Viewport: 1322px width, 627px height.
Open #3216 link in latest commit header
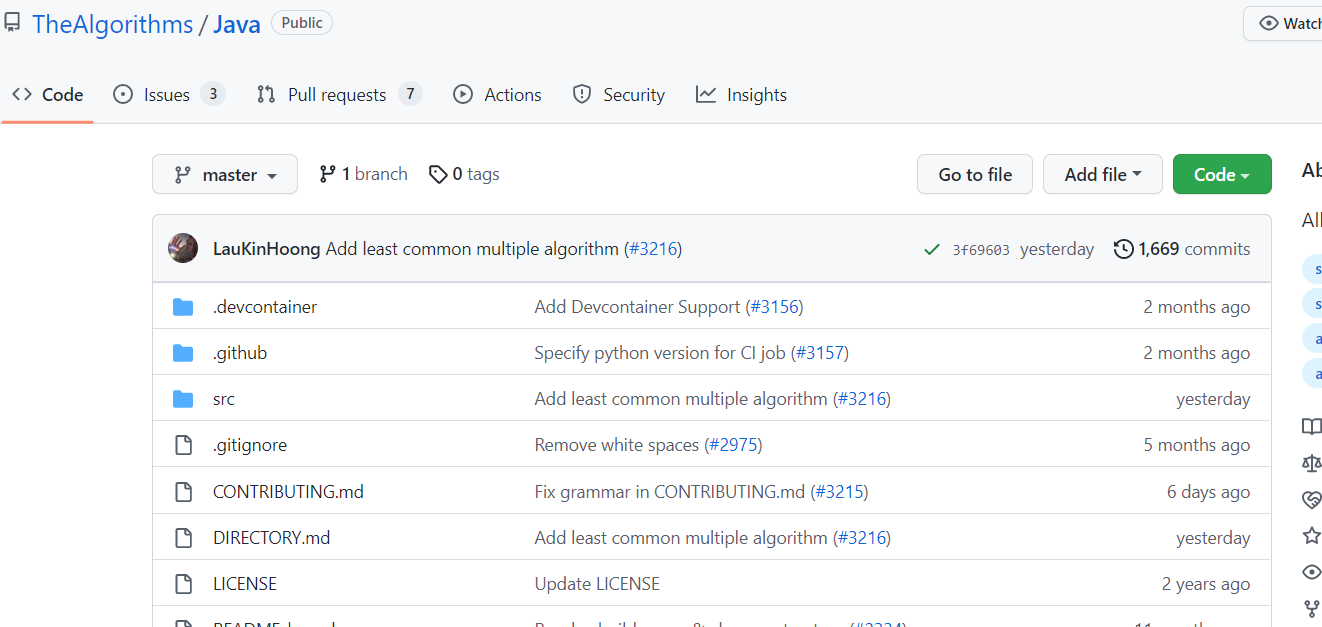(653, 249)
